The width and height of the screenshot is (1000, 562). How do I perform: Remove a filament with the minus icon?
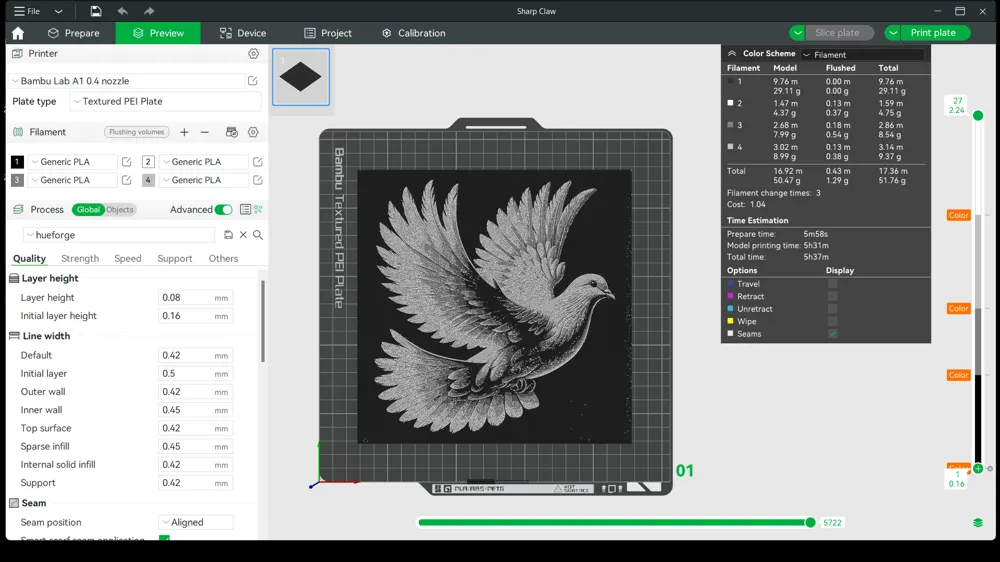(205, 132)
